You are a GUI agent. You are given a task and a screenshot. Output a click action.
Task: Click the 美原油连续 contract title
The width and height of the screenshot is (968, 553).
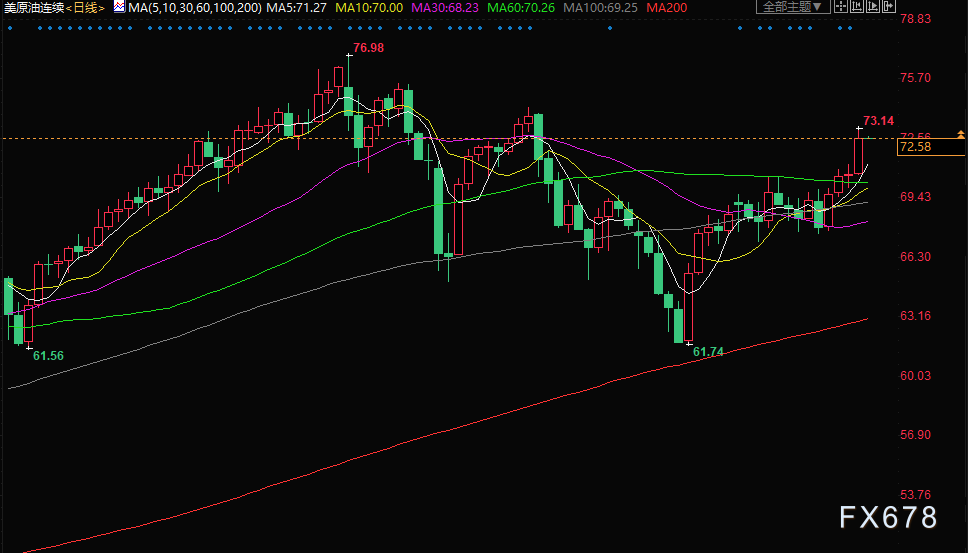(33, 9)
